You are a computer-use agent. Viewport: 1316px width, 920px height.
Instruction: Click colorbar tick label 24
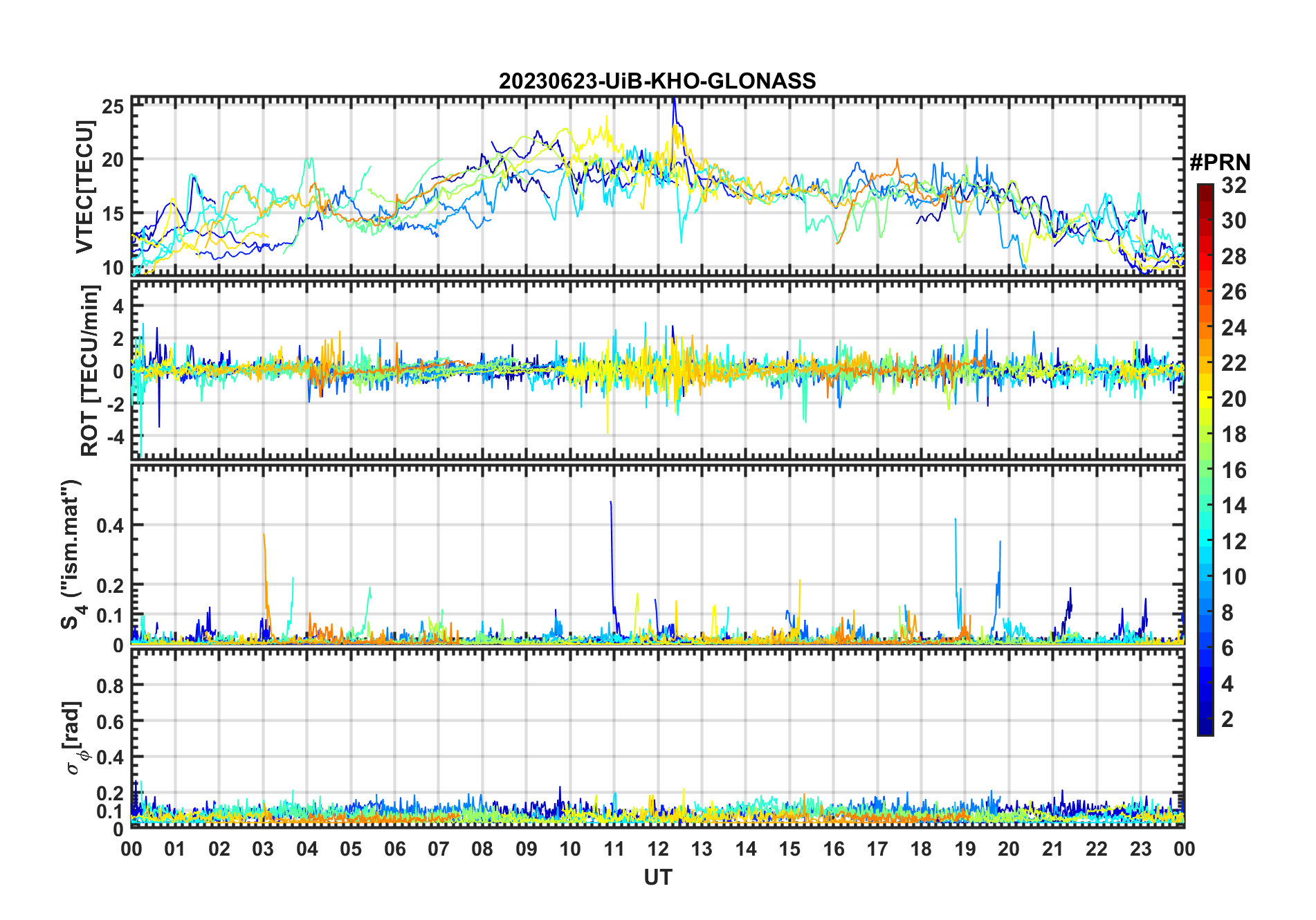pyautogui.click(x=1234, y=327)
